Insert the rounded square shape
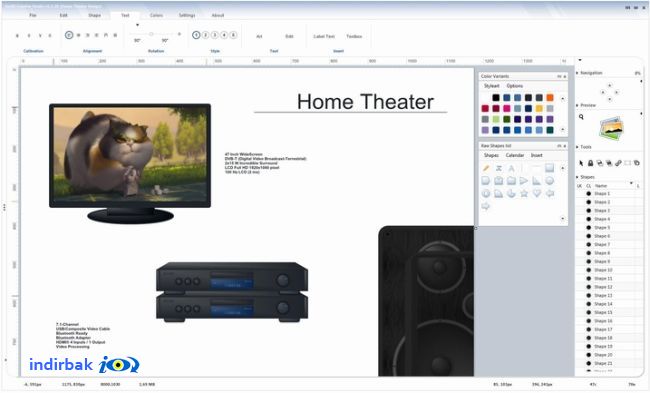This screenshot has width=650, height=393. pos(486,181)
